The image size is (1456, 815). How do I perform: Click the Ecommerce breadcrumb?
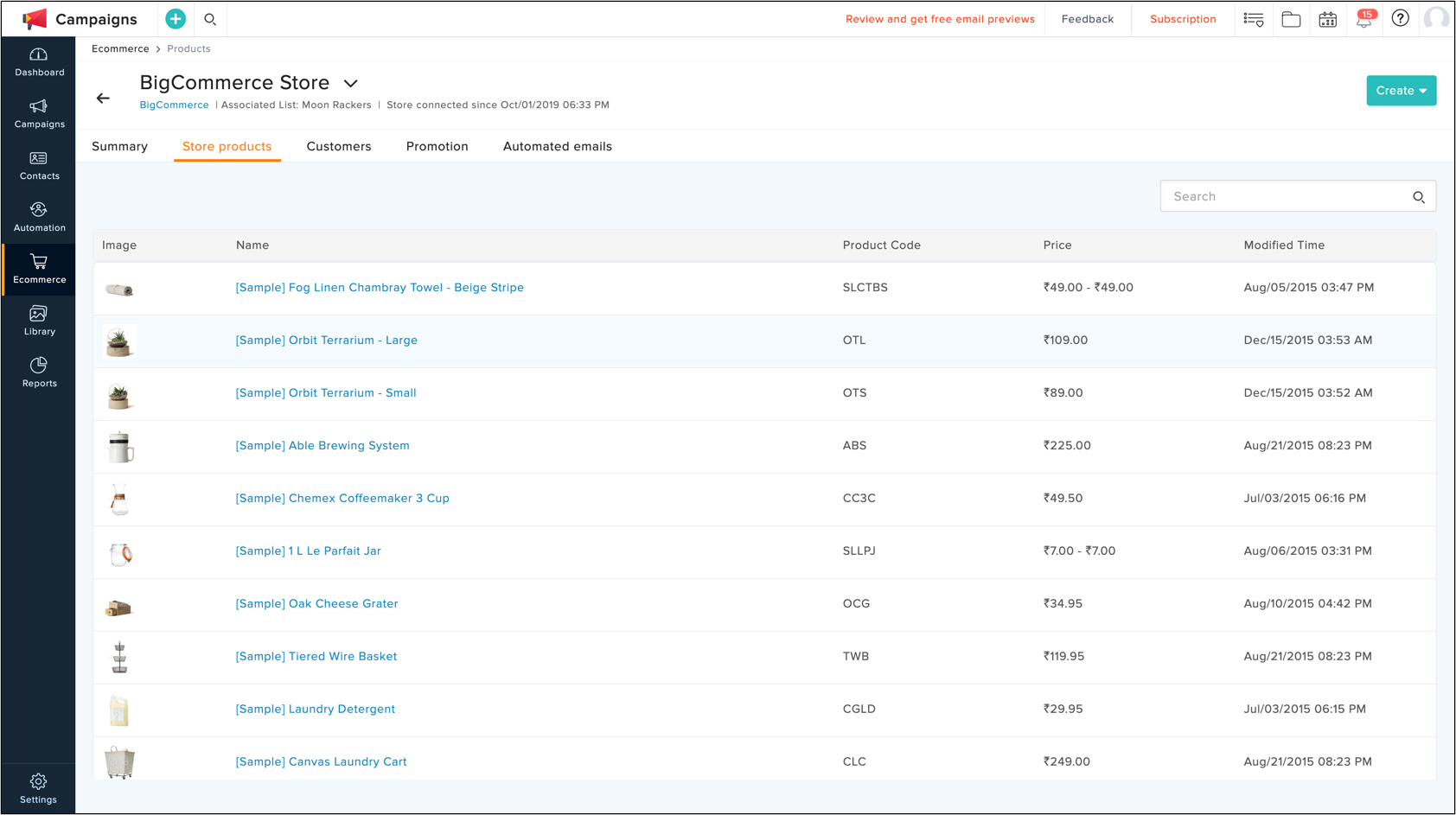[120, 48]
